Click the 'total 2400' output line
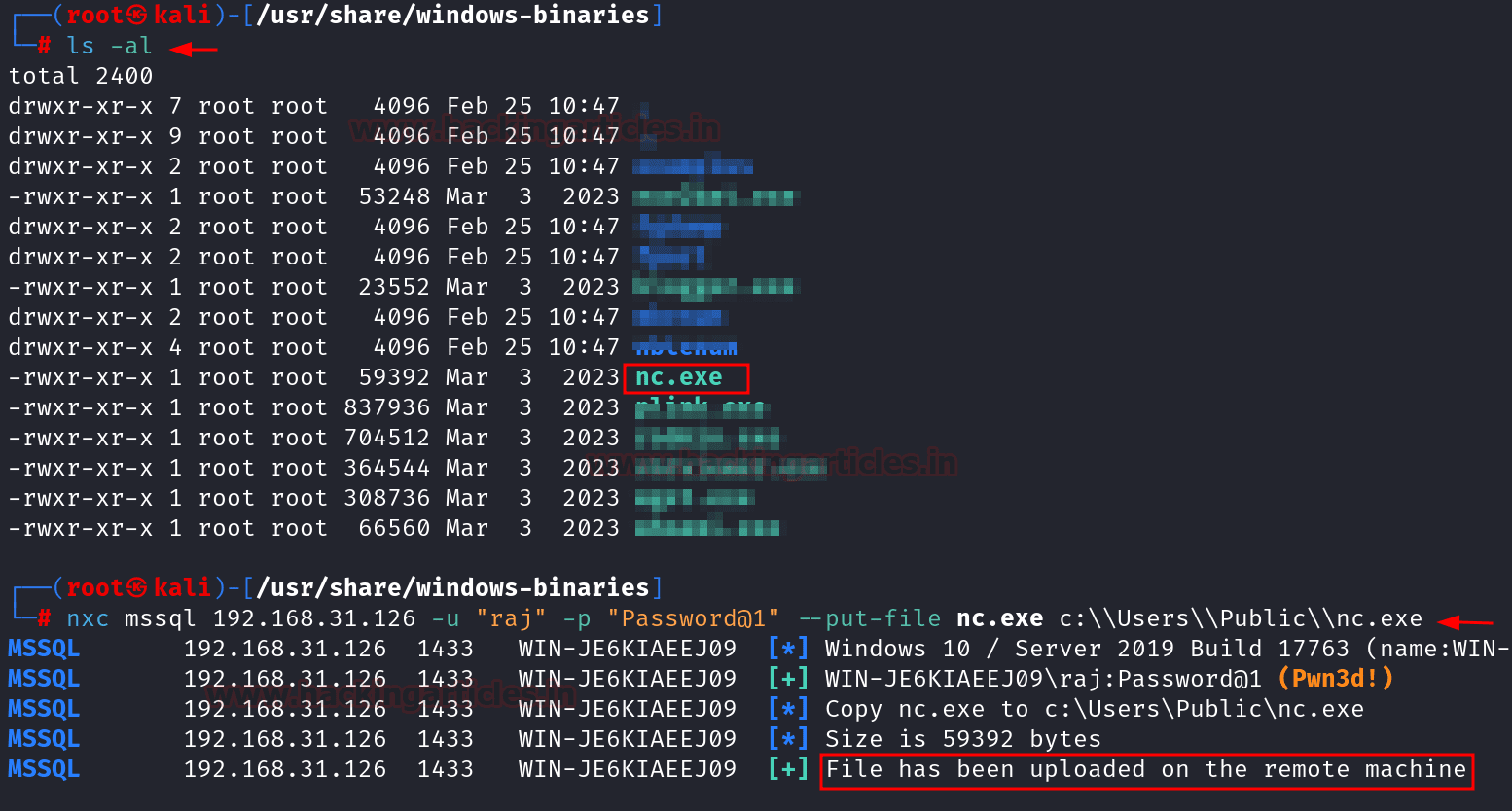 [x=81, y=76]
